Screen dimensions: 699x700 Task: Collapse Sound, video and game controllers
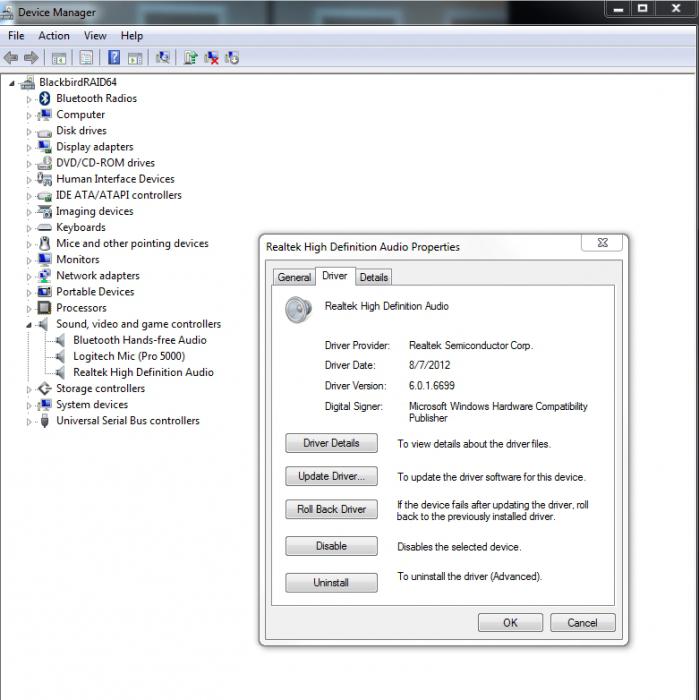(29, 325)
